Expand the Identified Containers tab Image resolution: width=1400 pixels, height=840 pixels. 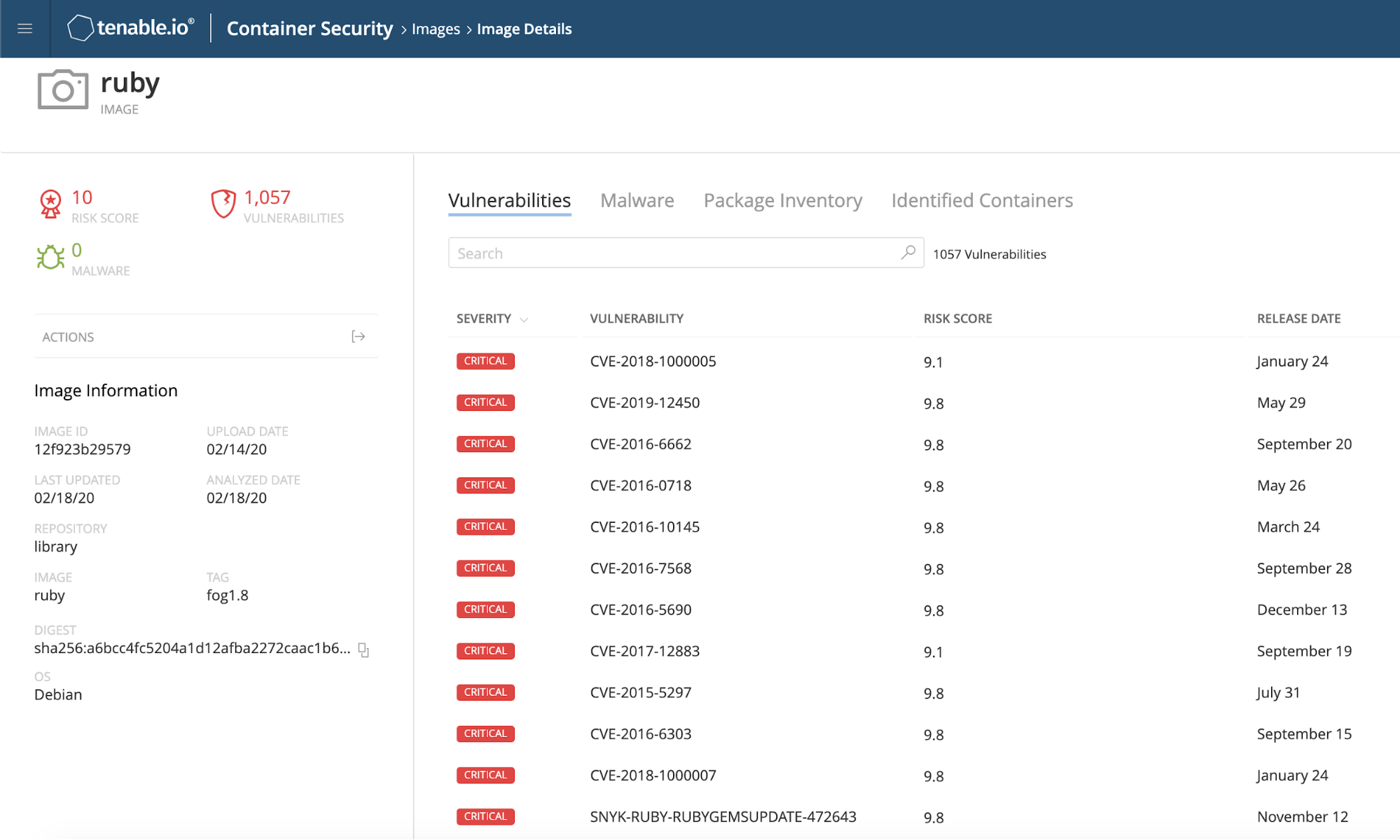[x=982, y=200]
